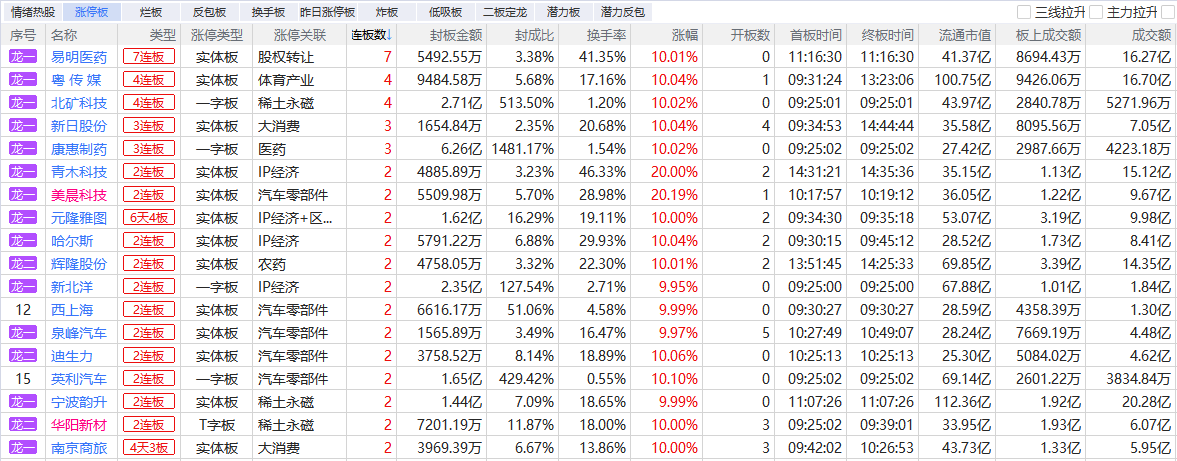Enable the 三线拉升 checkbox
This screenshot has height=461, width=1177.
(1024, 12)
